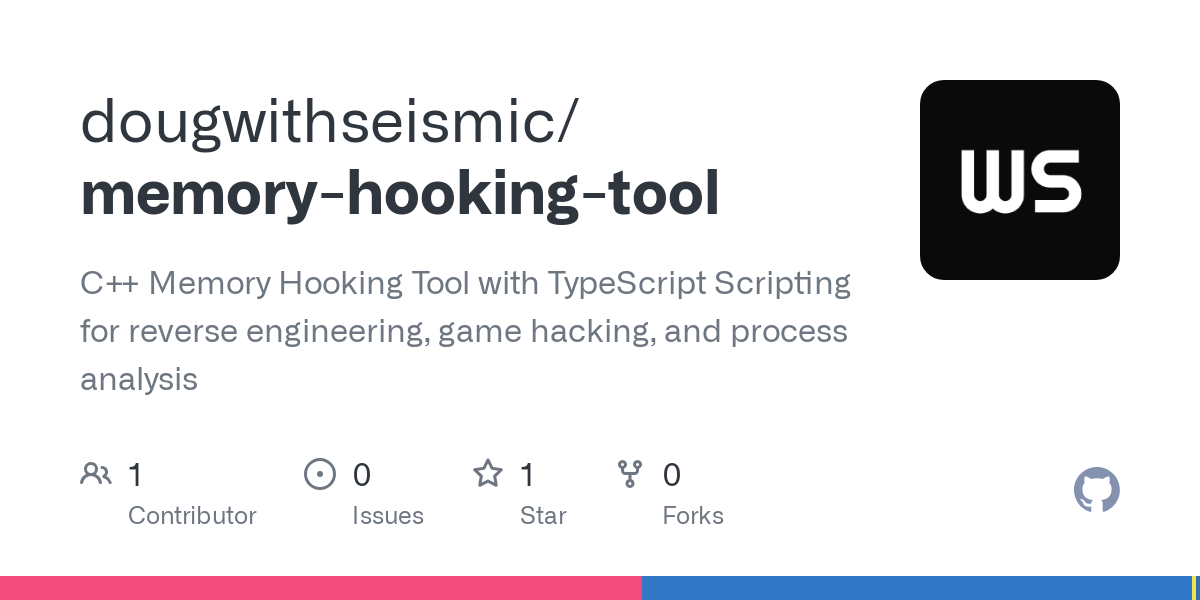The height and width of the screenshot is (600, 1200).
Task: Click the contributor count number 1
Action: [x=136, y=475]
